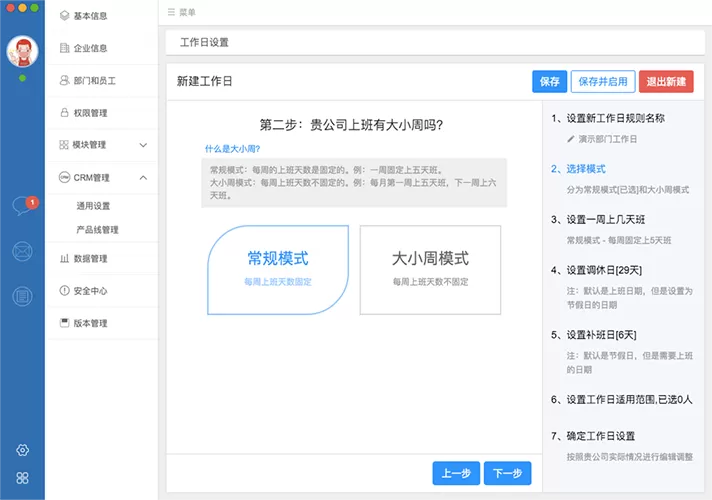Click the user avatar picture
This screenshot has height=500, width=712.
[x=22, y=51]
